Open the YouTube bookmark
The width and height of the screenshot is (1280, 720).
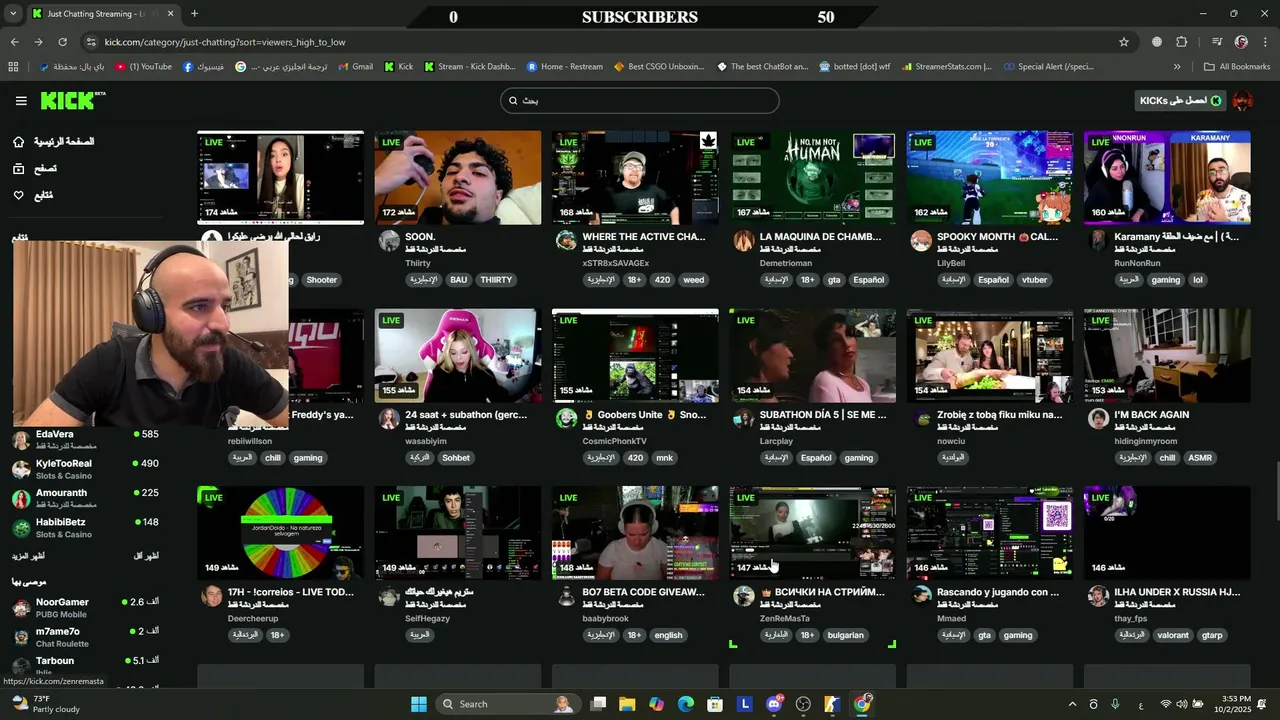pyautogui.click(x=144, y=67)
